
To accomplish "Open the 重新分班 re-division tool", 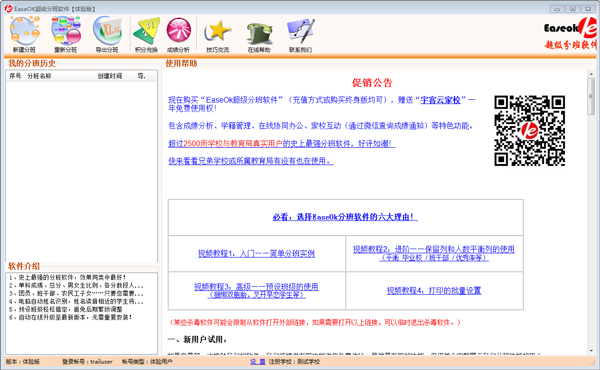I will point(66,34).
